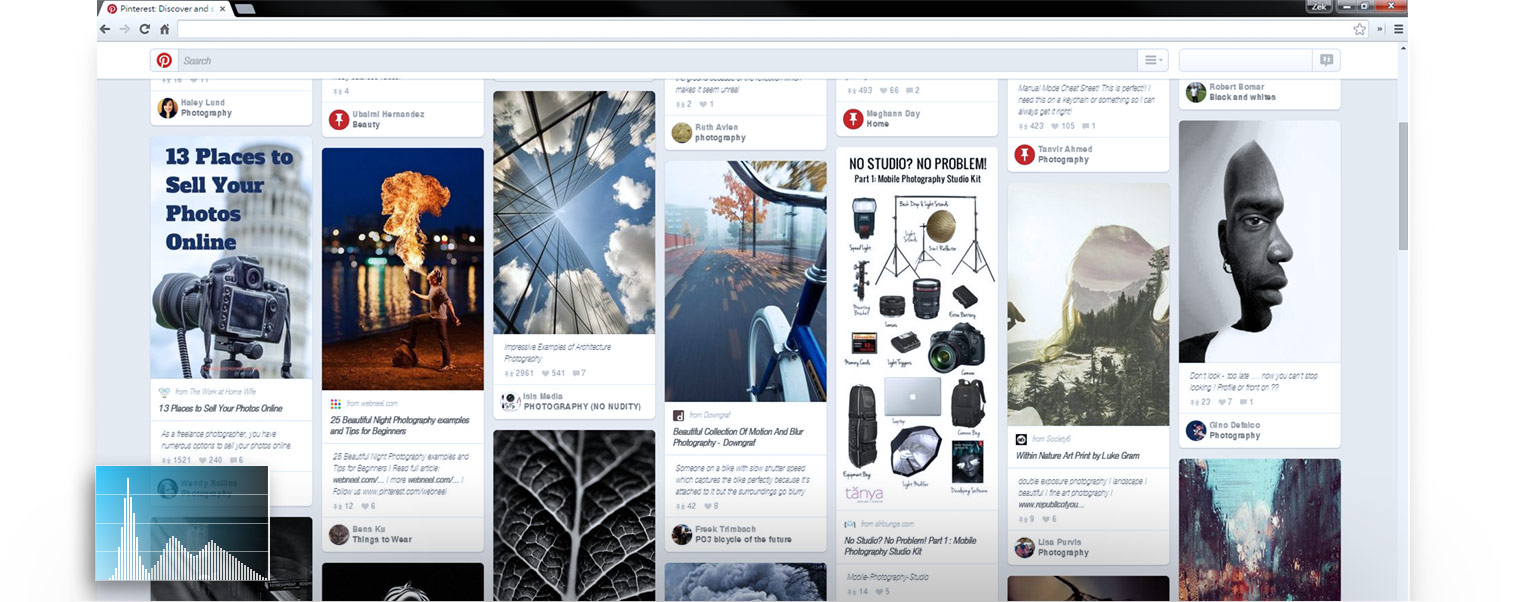Screen dimensions: 1516x602
Task: Open the notifications speech-bubble icon
Action: (x=1326, y=60)
